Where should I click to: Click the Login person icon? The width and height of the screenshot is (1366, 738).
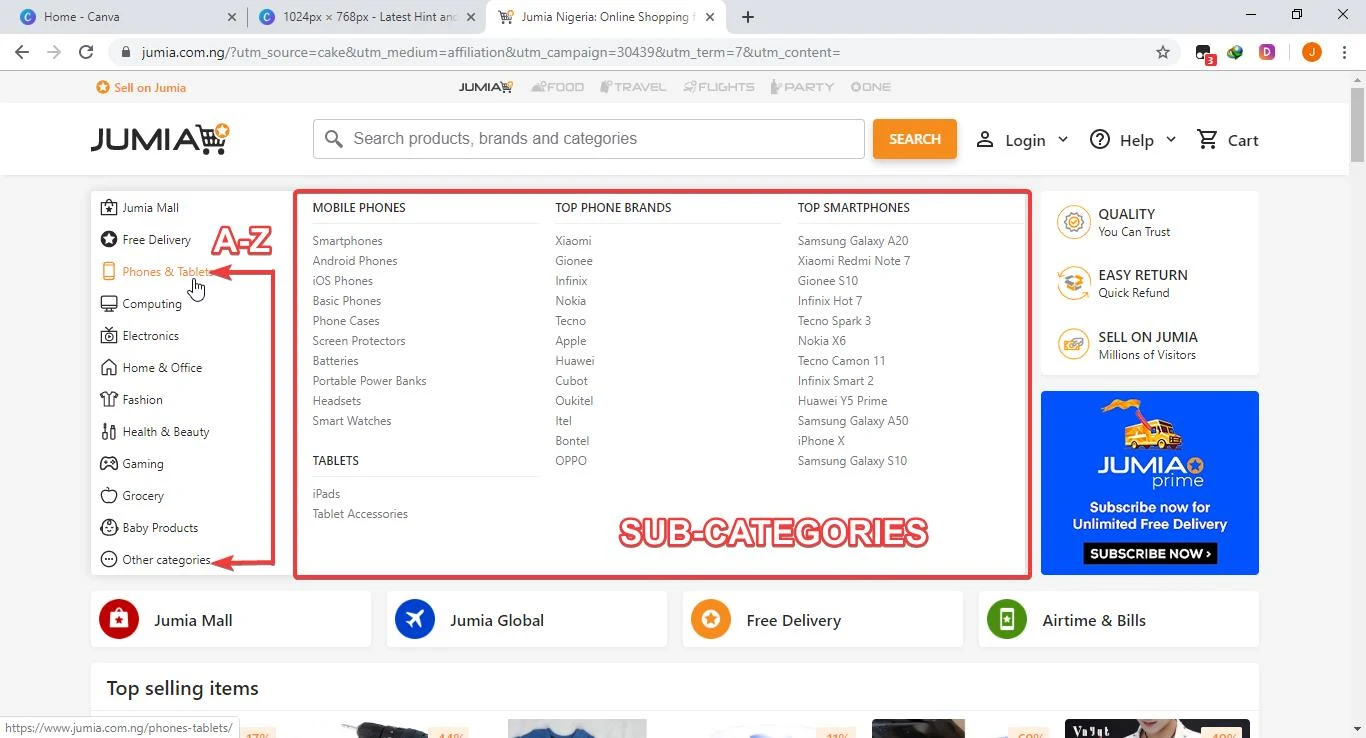tap(985, 140)
